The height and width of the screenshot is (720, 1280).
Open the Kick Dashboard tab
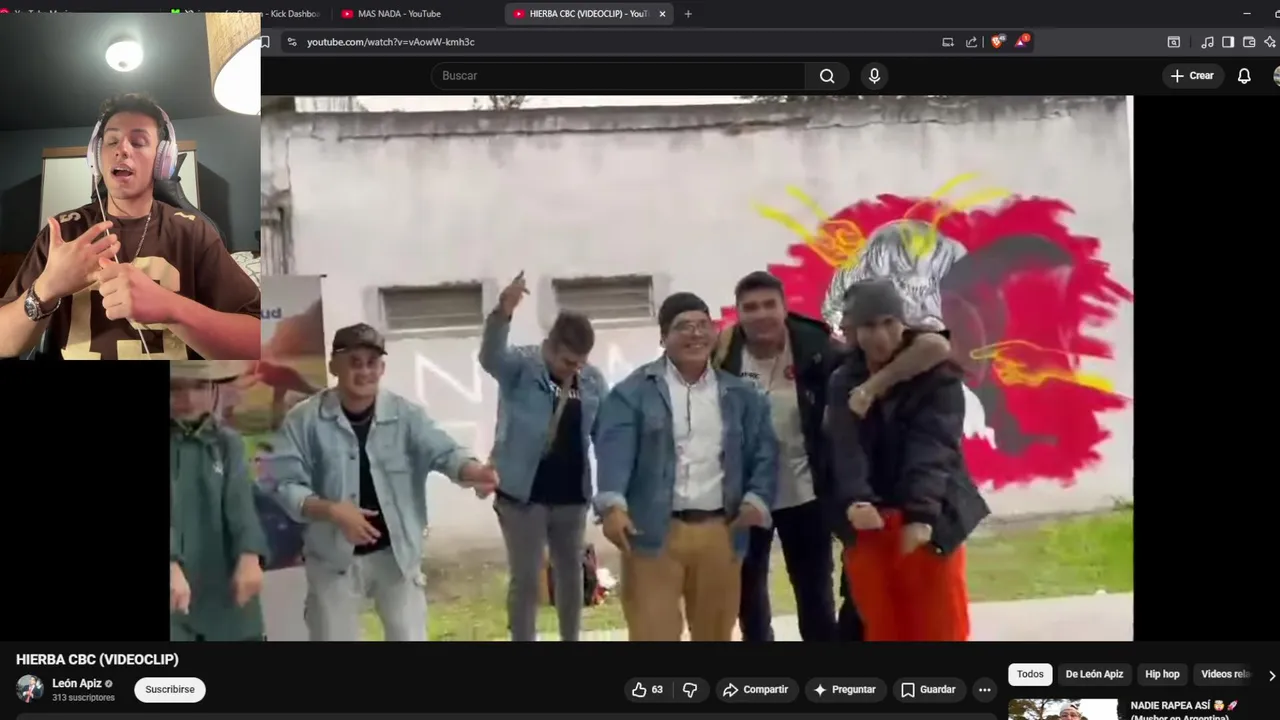click(250, 14)
